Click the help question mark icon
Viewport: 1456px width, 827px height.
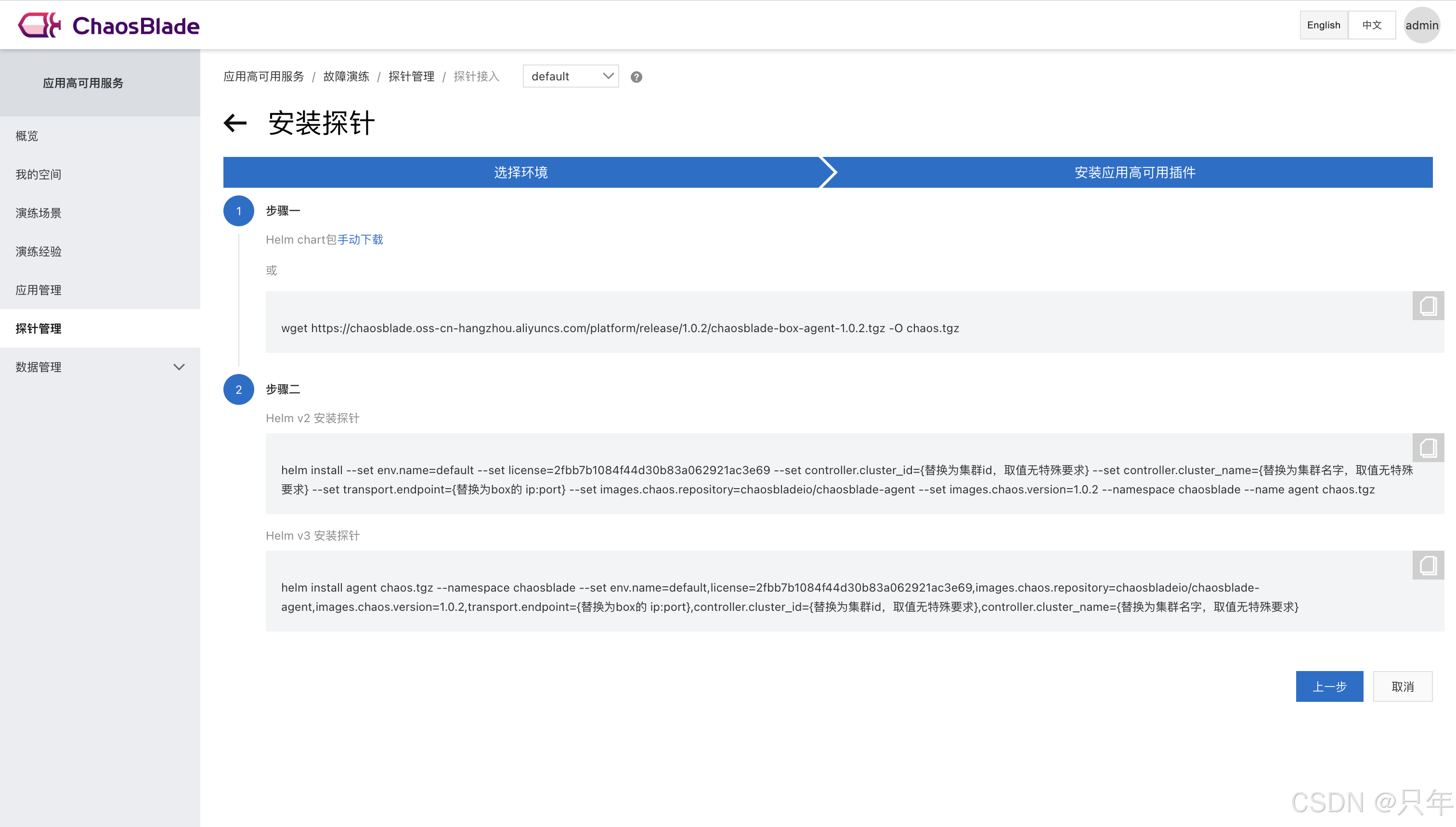pyautogui.click(x=636, y=77)
